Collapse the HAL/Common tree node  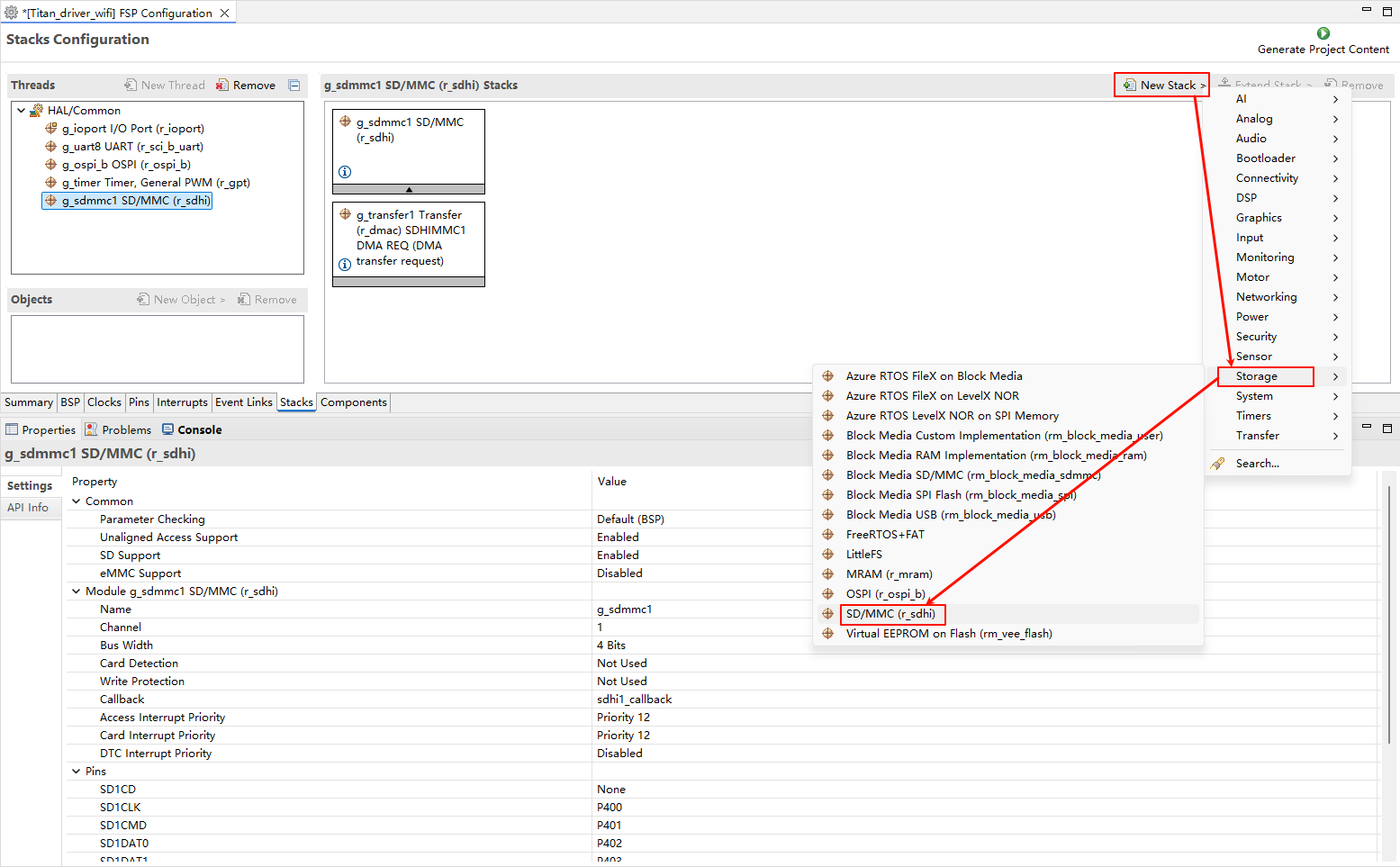point(22,111)
